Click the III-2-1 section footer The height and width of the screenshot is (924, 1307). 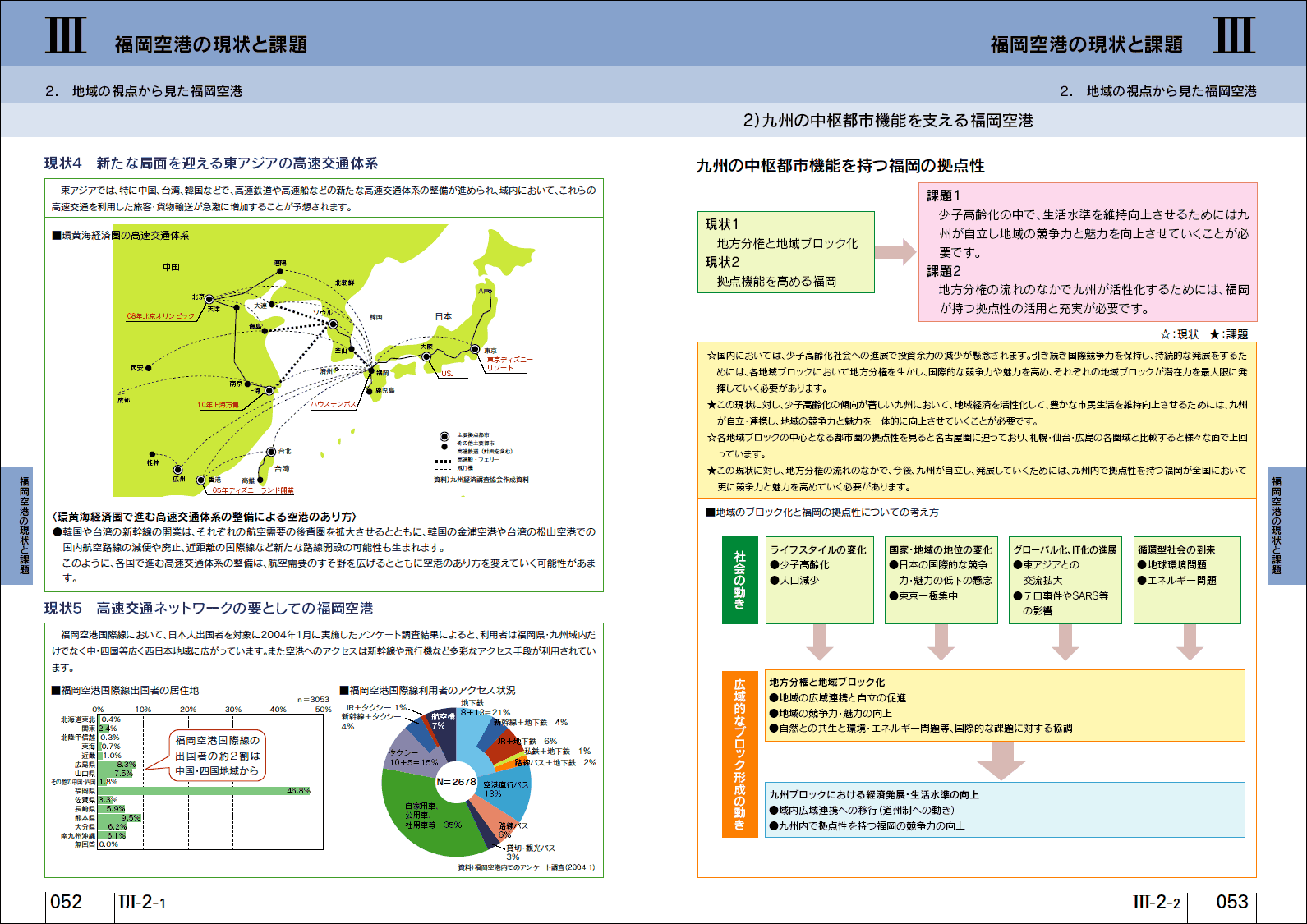[x=142, y=903]
